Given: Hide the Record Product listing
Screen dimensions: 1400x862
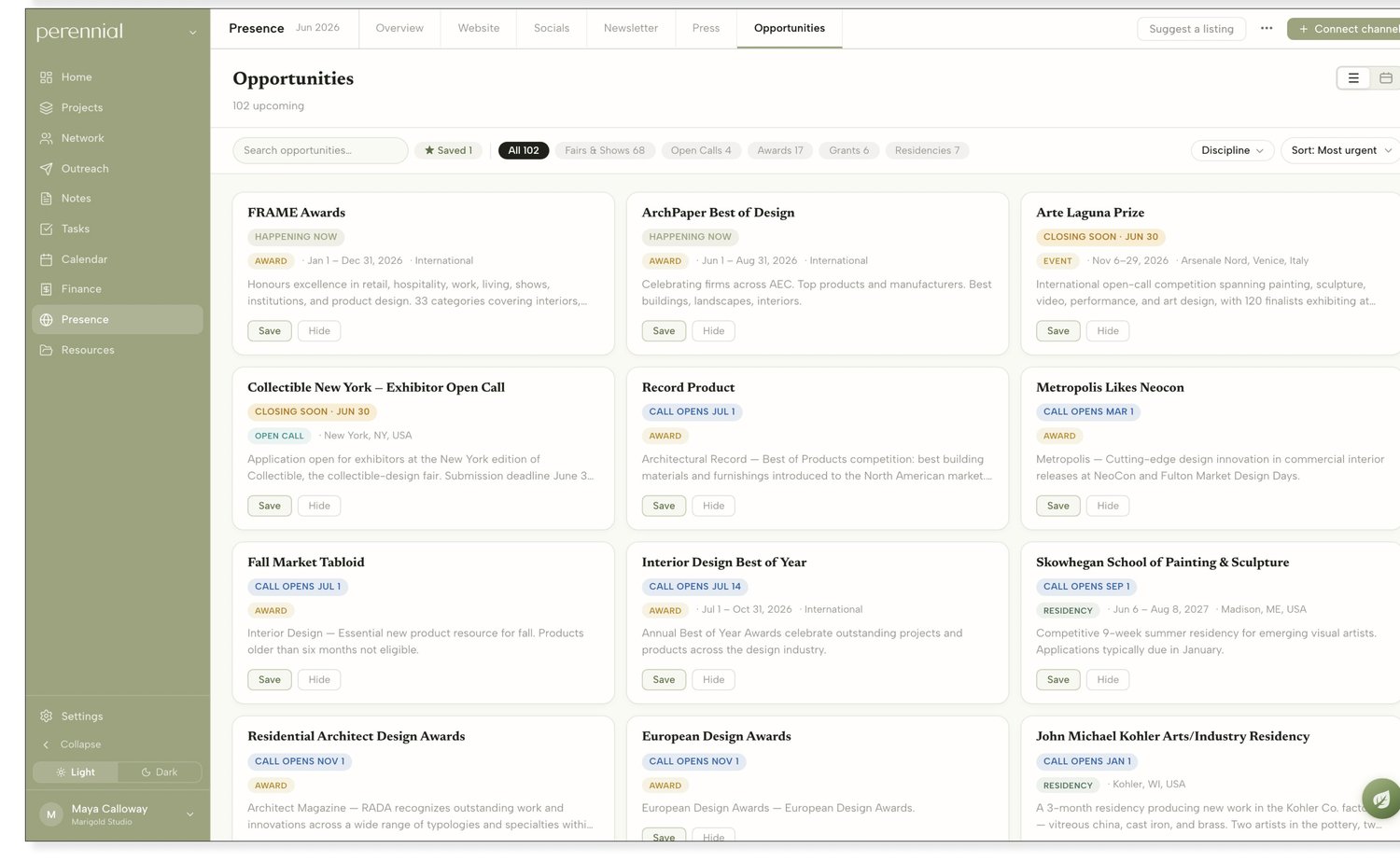Looking at the screenshot, I should (x=714, y=506).
